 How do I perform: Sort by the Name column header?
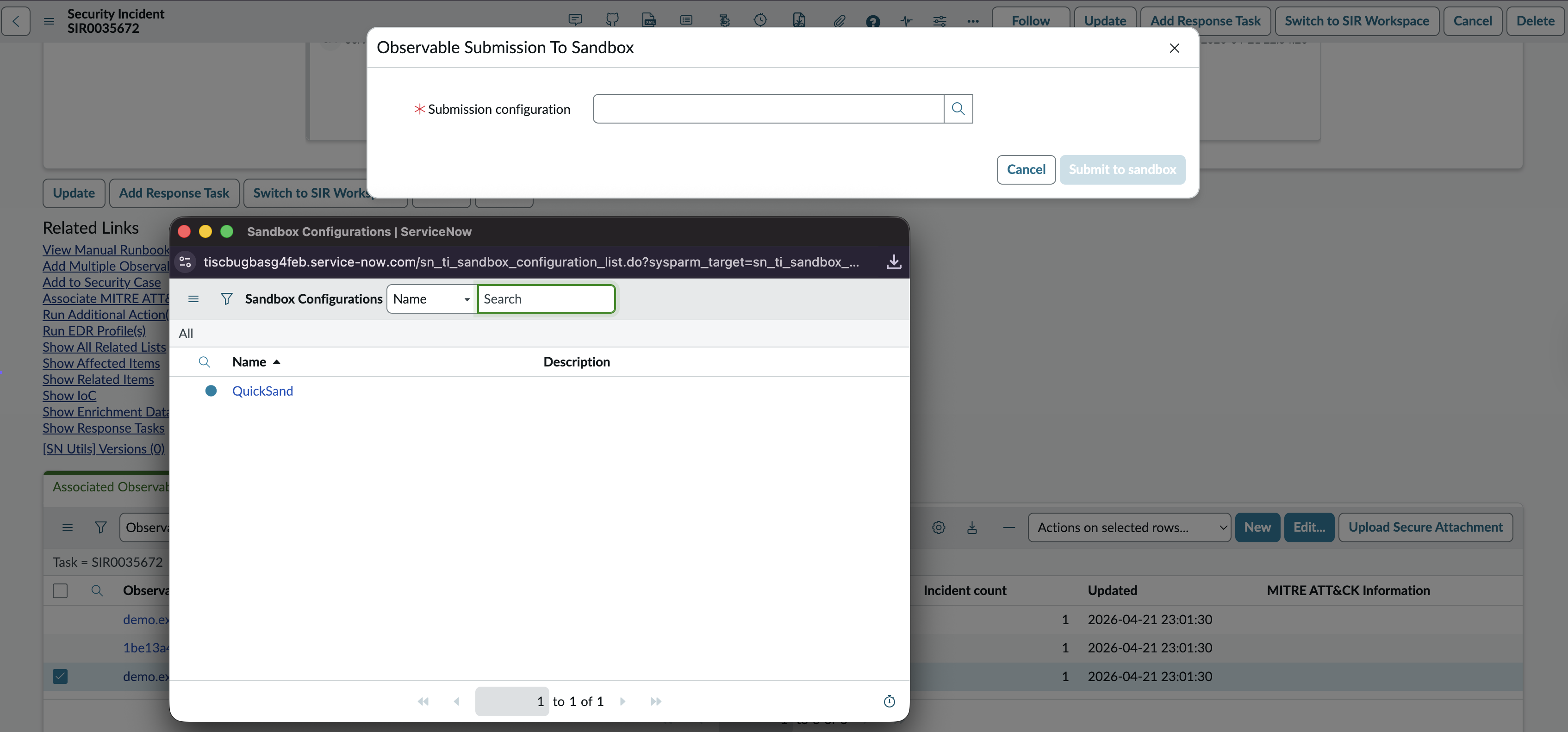pos(249,362)
